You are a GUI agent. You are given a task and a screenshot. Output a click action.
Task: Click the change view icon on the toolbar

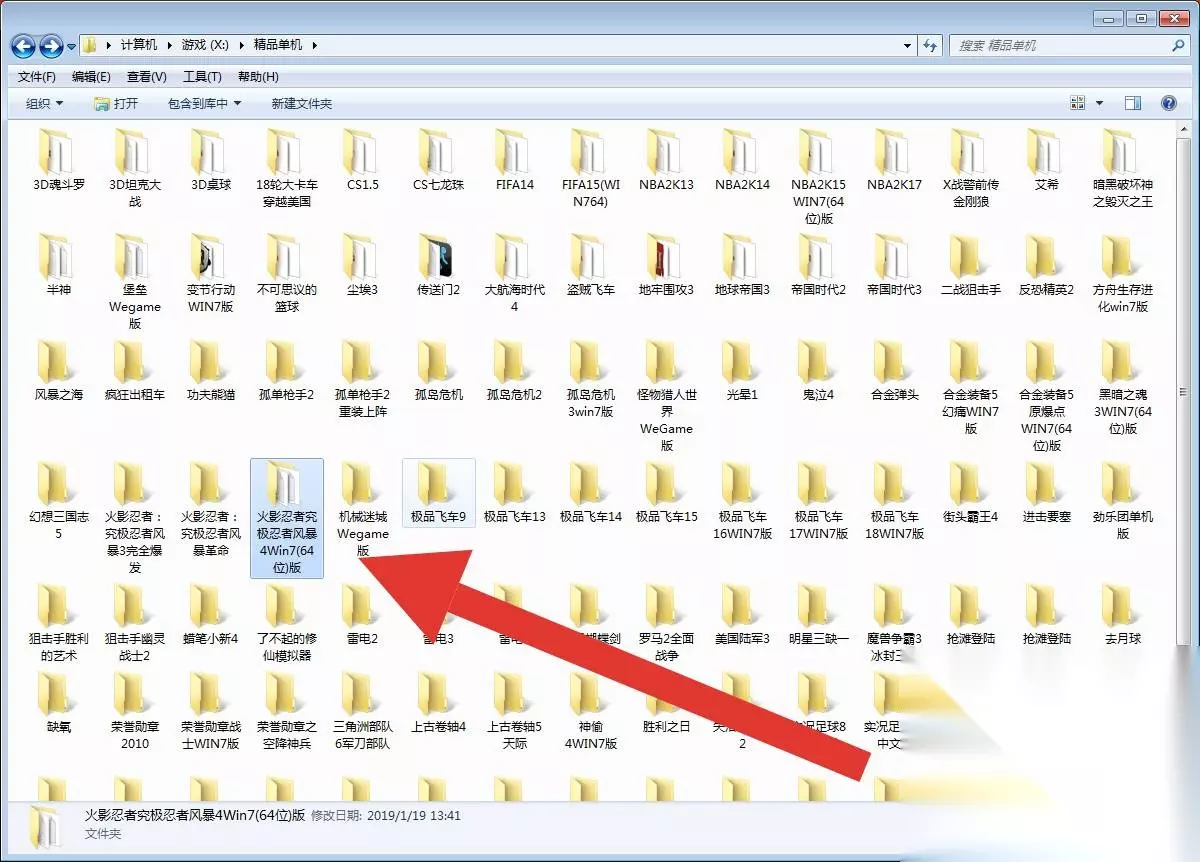coord(1078,103)
